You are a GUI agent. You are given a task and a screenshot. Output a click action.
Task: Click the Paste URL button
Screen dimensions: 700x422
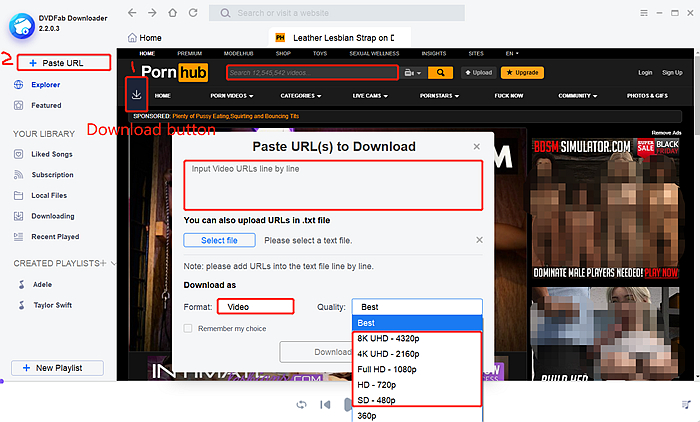[64, 63]
